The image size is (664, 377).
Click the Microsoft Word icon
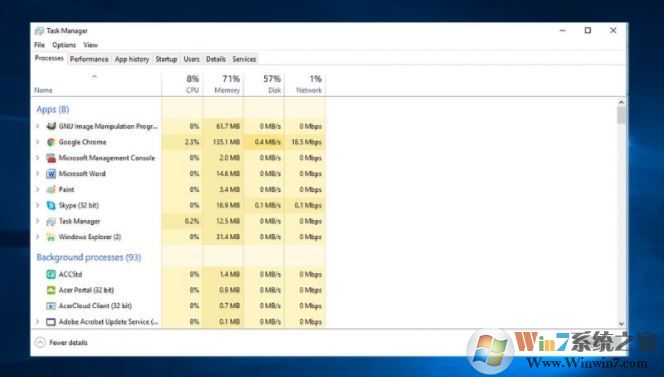(51, 174)
